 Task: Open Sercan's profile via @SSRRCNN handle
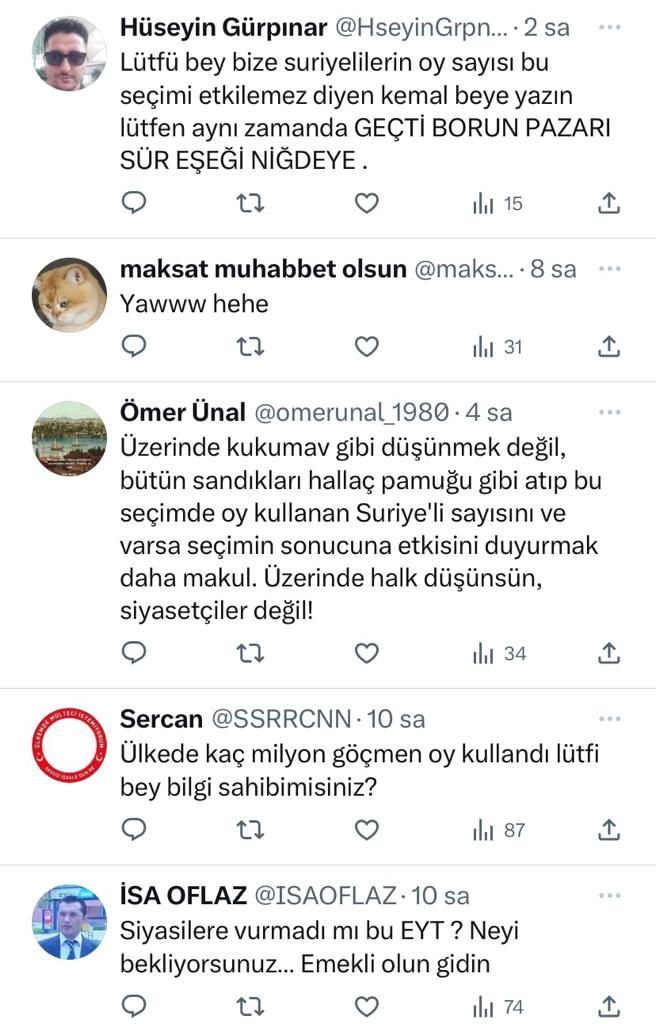(282, 719)
